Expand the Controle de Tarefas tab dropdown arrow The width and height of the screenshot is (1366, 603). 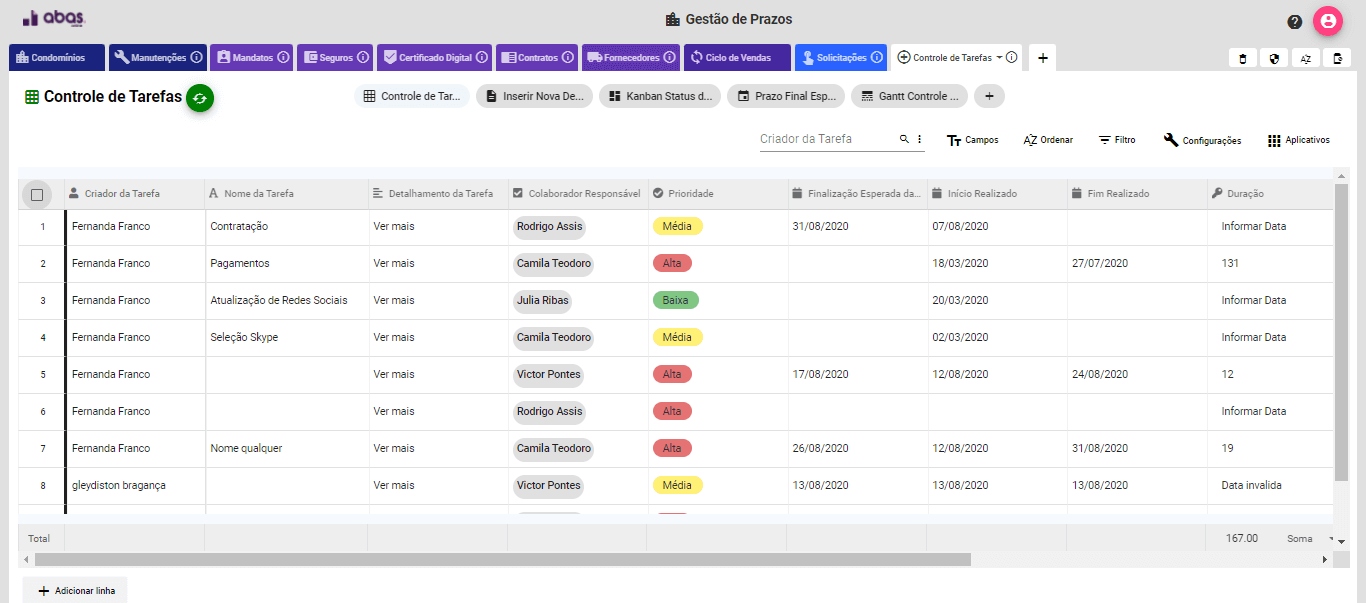[997, 57]
